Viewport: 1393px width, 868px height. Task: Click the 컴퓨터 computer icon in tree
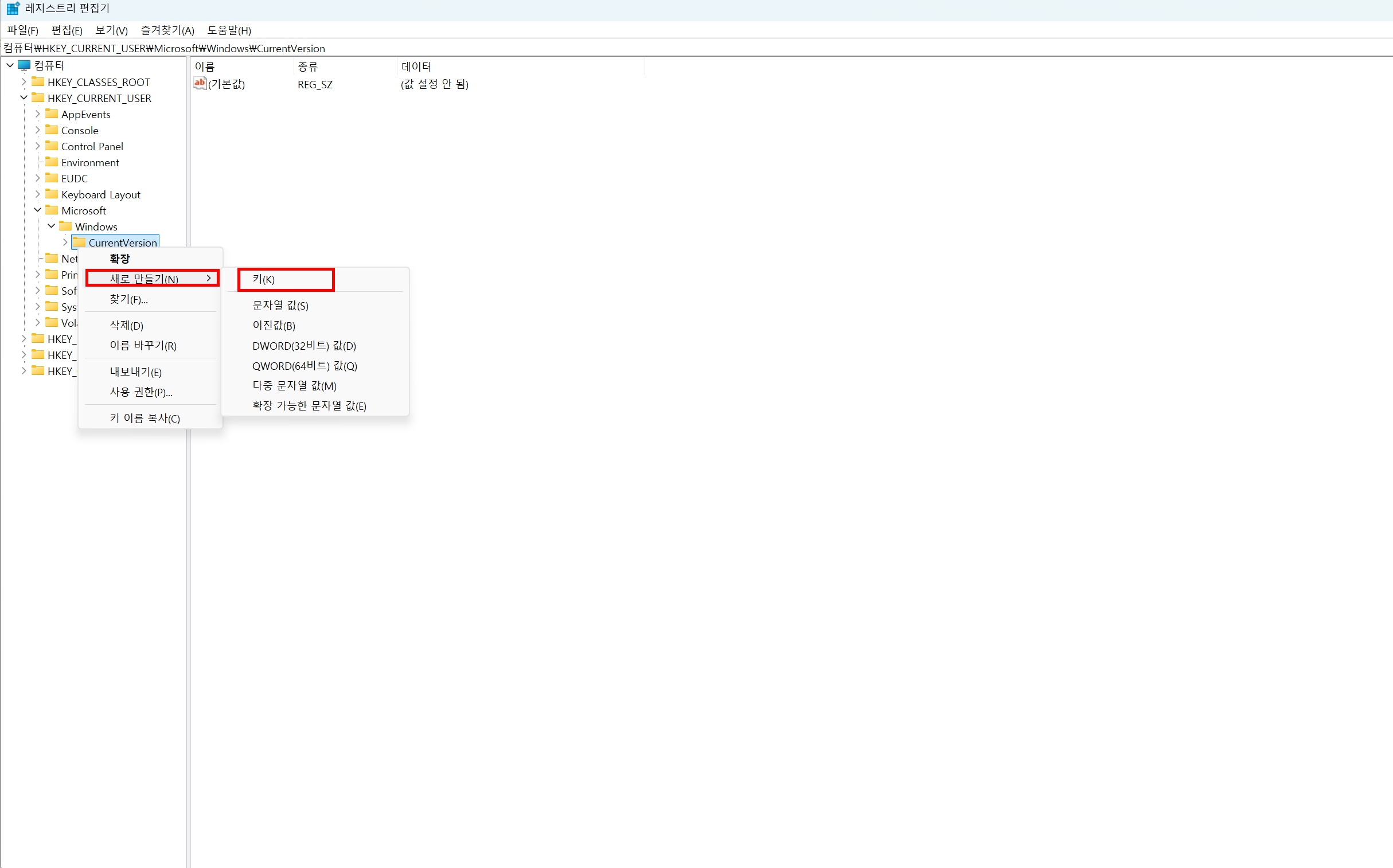24,65
